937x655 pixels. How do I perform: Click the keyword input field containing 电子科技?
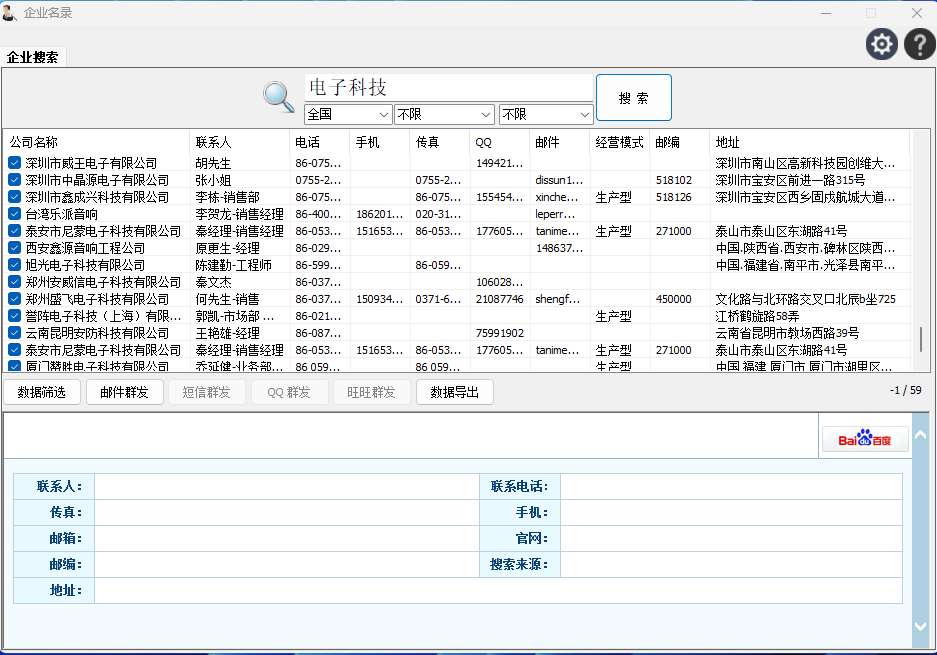(x=448, y=88)
